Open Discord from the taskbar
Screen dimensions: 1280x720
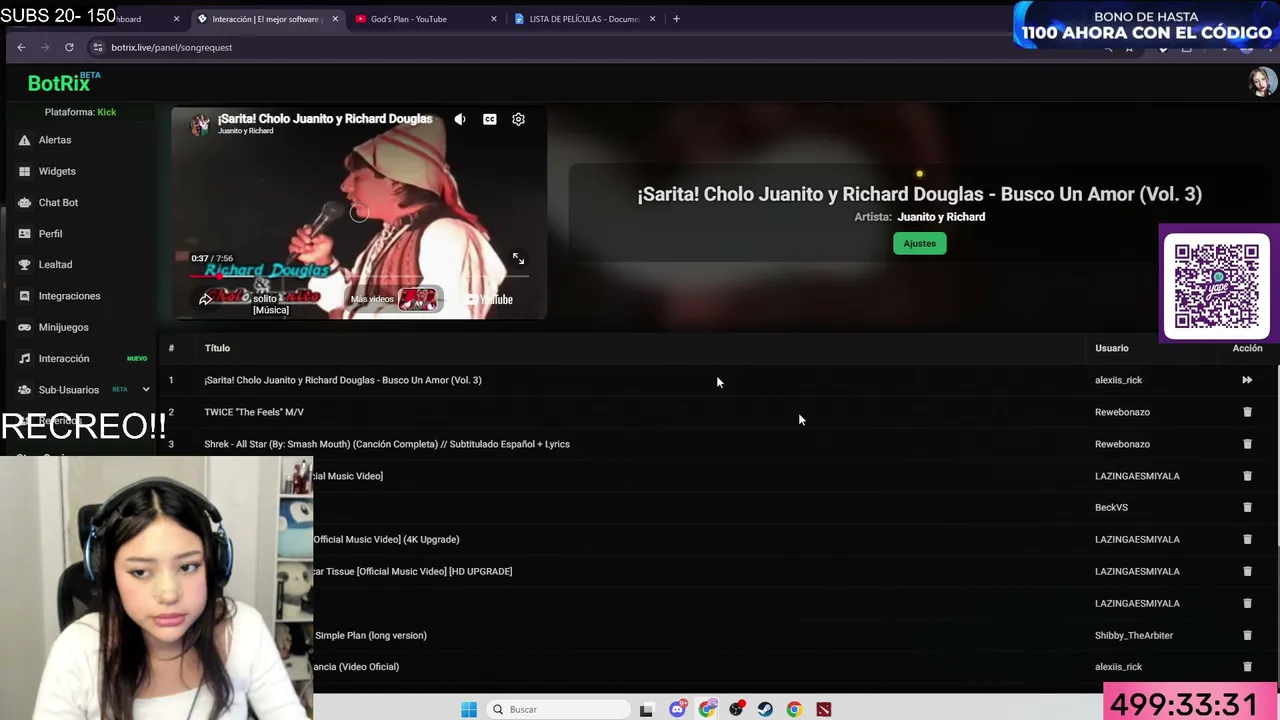pos(678,709)
